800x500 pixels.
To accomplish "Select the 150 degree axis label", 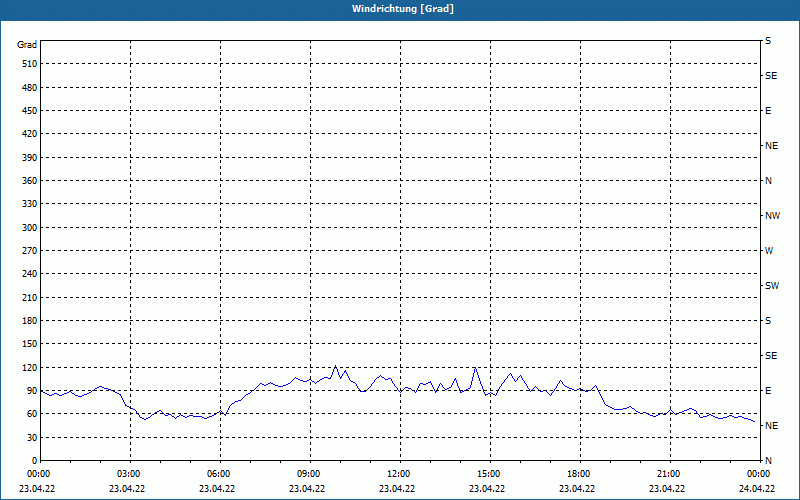I will (x=30, y=343).
